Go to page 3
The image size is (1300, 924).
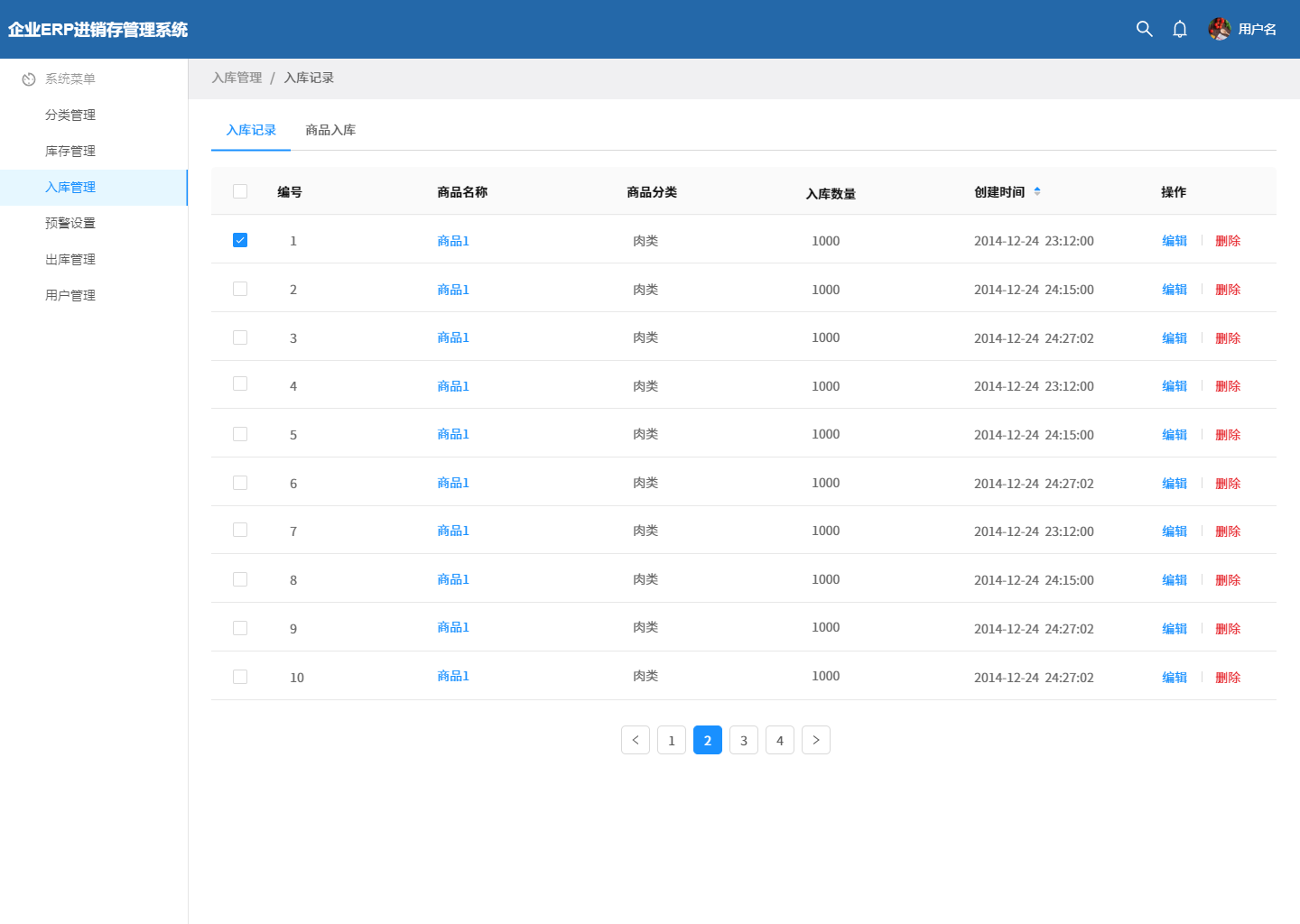[x=744, y=740]
